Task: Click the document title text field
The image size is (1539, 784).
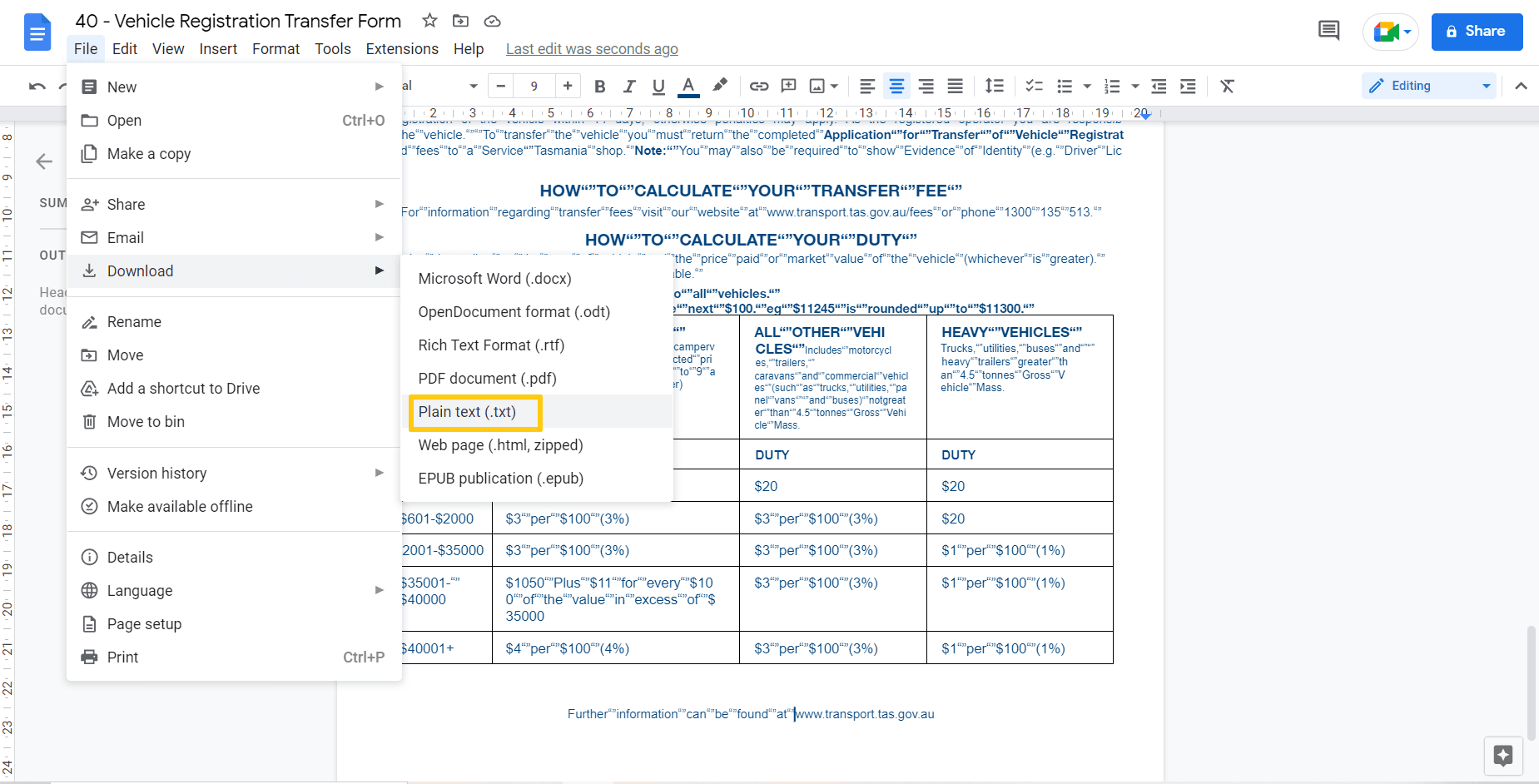Action: click(x=238, y=21)
